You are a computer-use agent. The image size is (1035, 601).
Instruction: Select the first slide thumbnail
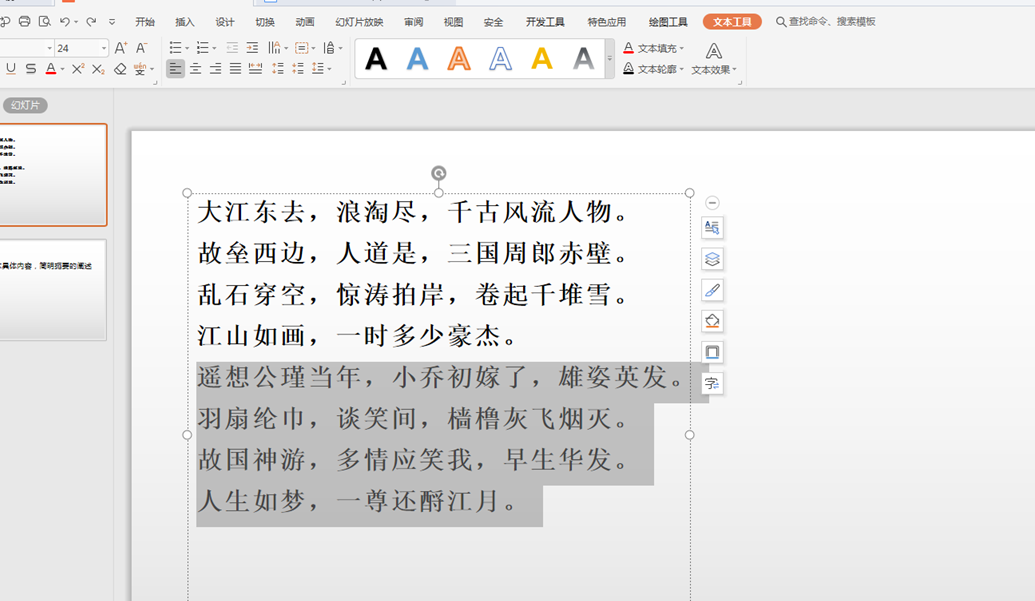click(x=53, y=175)
